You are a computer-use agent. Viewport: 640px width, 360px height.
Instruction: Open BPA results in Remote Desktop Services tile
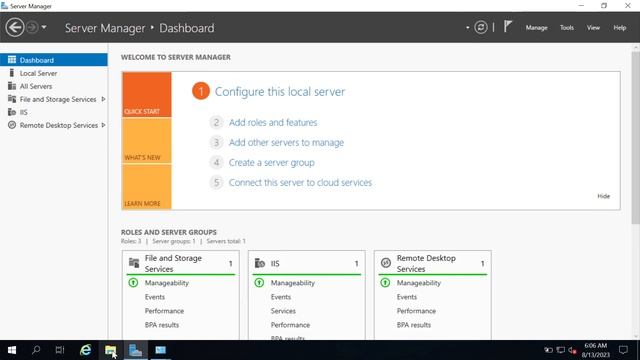413,325
